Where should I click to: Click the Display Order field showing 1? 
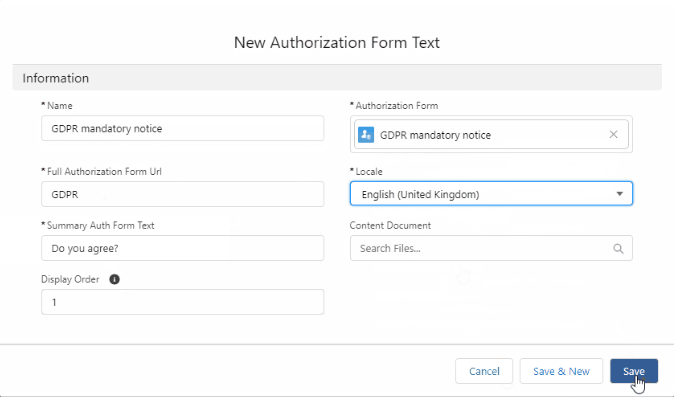(x=182, y=302)
